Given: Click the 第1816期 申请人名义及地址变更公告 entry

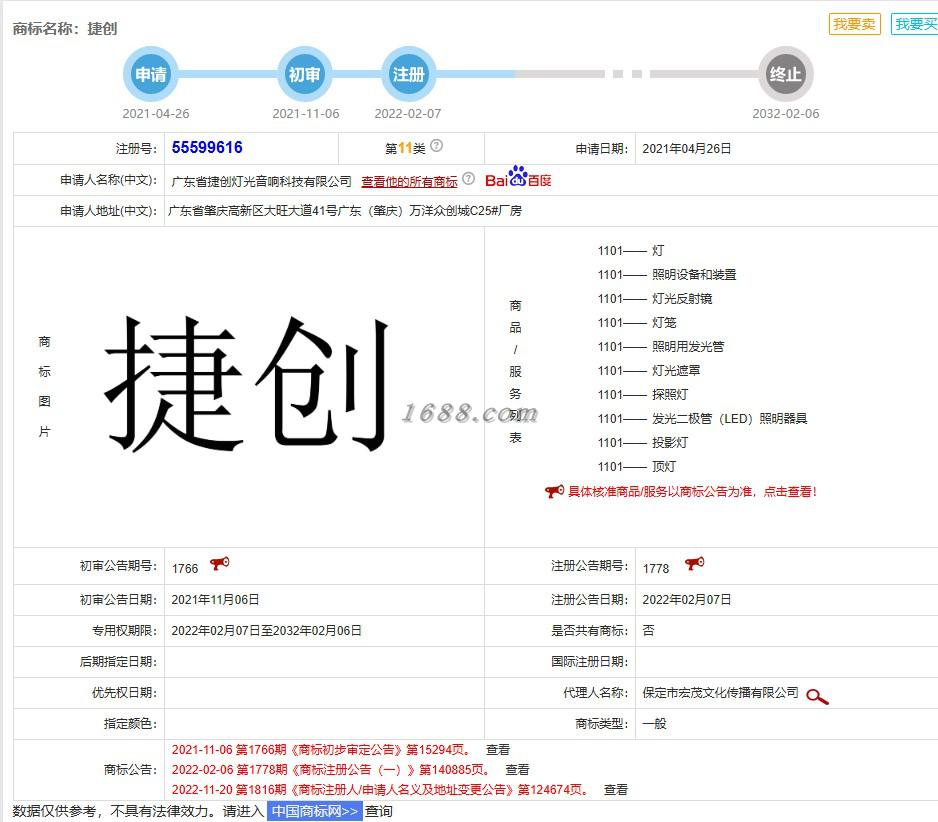Looking at the screenshot, I should 380,790.
